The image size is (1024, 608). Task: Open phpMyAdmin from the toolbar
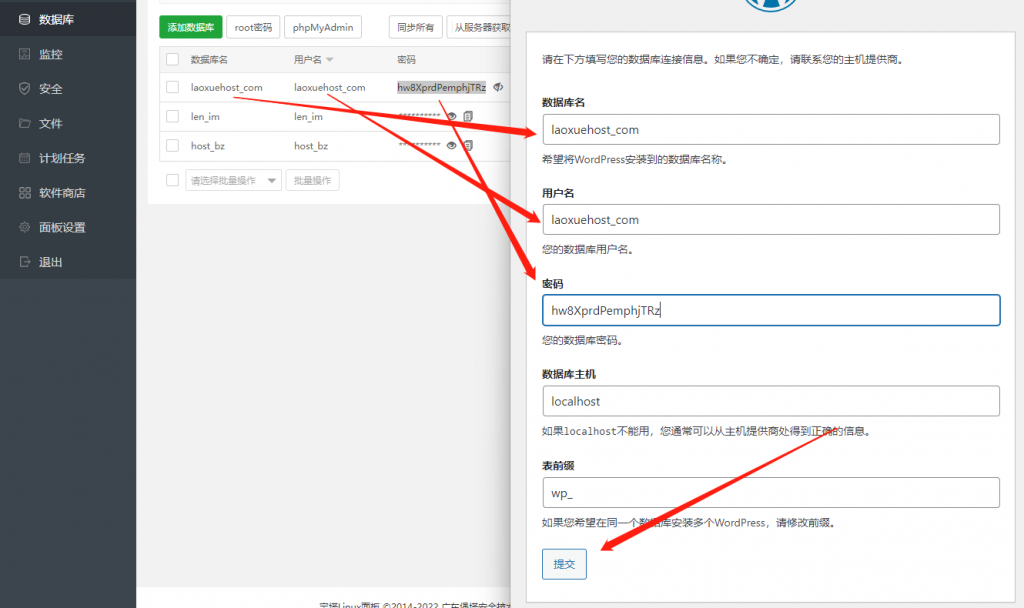pos(322,28)
